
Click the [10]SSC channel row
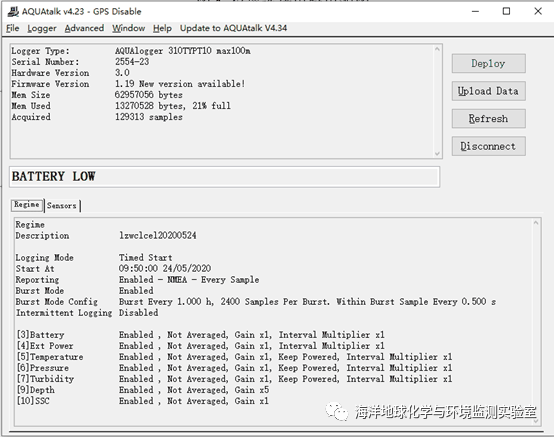[143, 401]
